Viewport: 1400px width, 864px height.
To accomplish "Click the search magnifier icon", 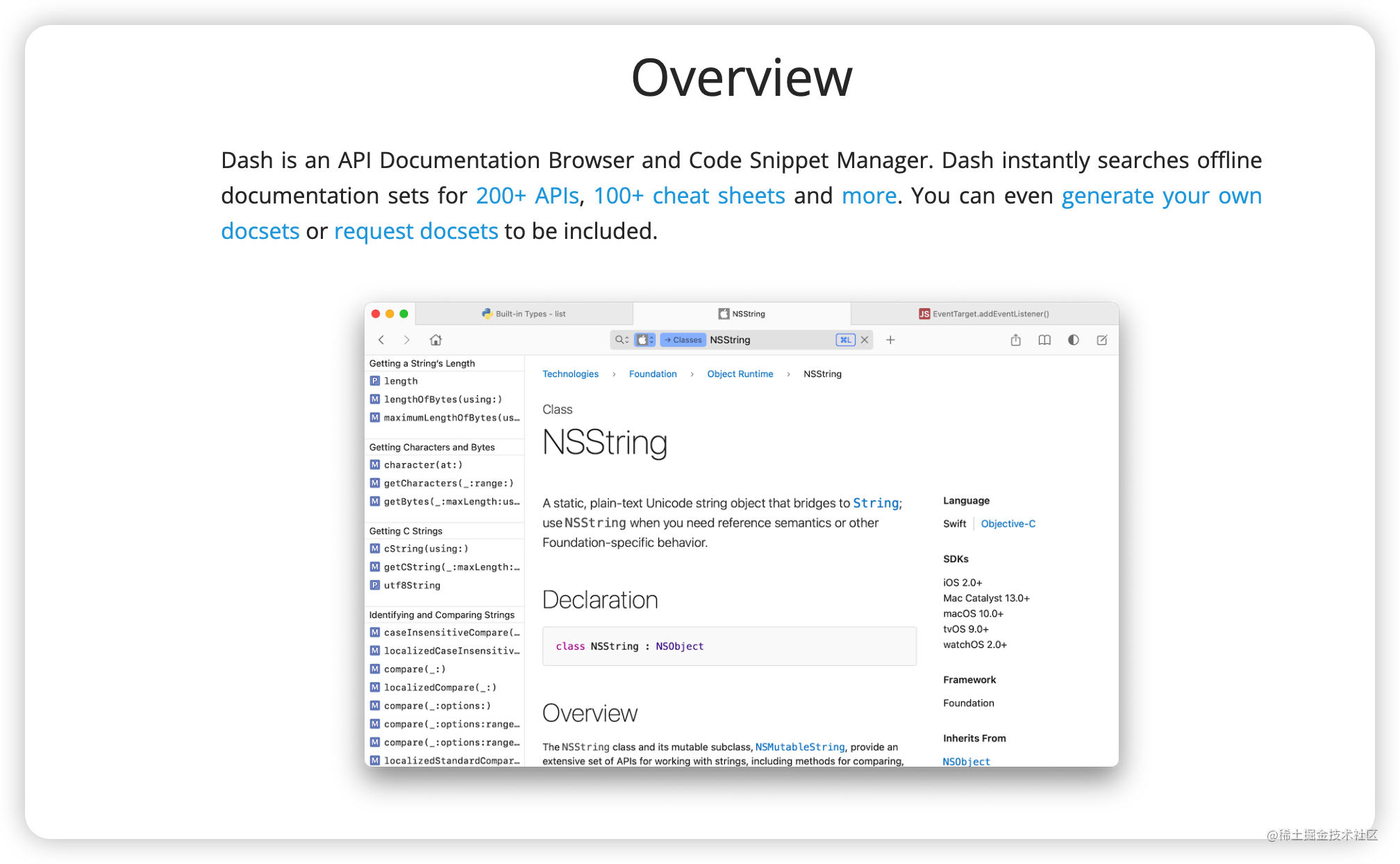I will (x=621, y=340).
